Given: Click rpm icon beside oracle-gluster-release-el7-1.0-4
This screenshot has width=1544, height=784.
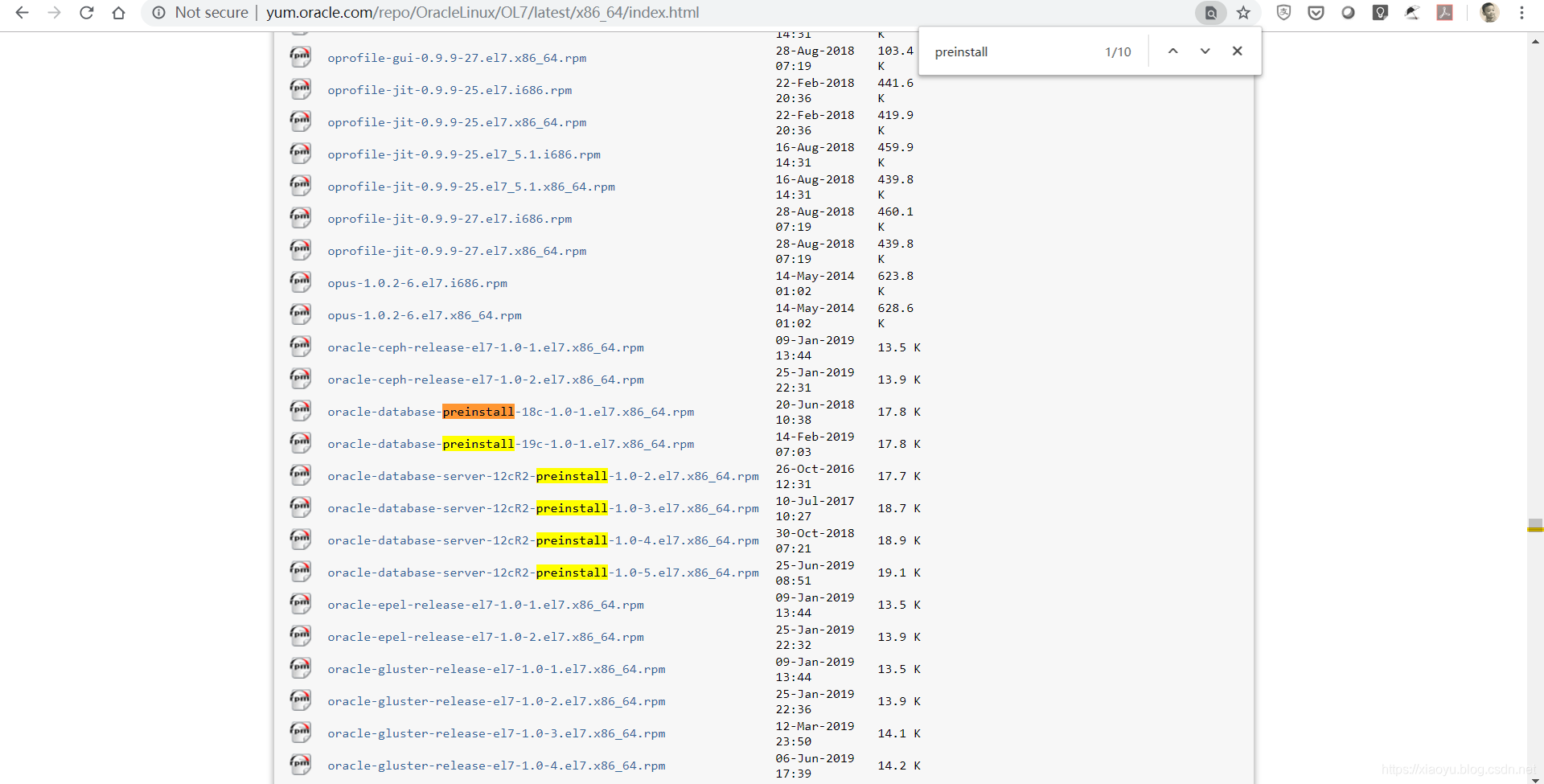Looking at the screenshot, I should [300, 764].
